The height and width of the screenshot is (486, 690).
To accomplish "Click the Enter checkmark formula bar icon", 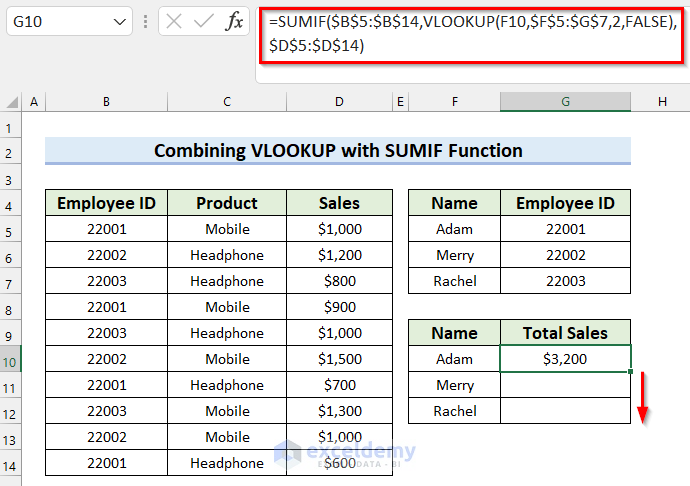I will [203, 21].
